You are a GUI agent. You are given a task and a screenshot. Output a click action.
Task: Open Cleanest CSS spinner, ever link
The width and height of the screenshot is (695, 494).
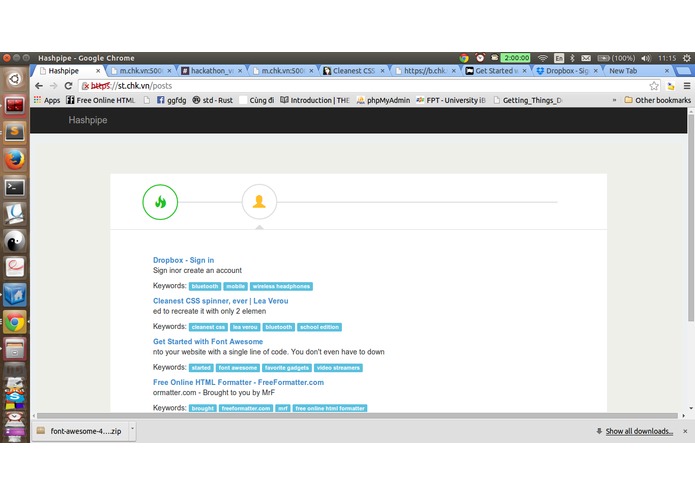[221, 301]
